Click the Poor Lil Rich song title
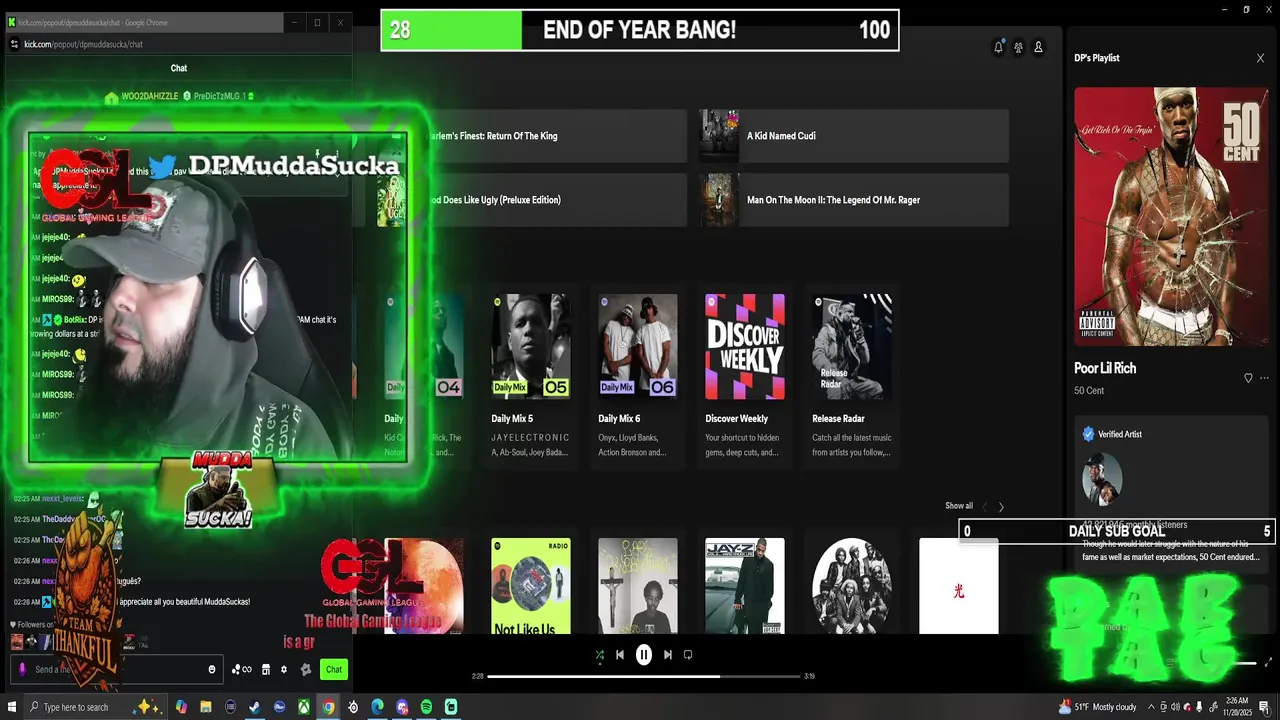 [1105, 368]
